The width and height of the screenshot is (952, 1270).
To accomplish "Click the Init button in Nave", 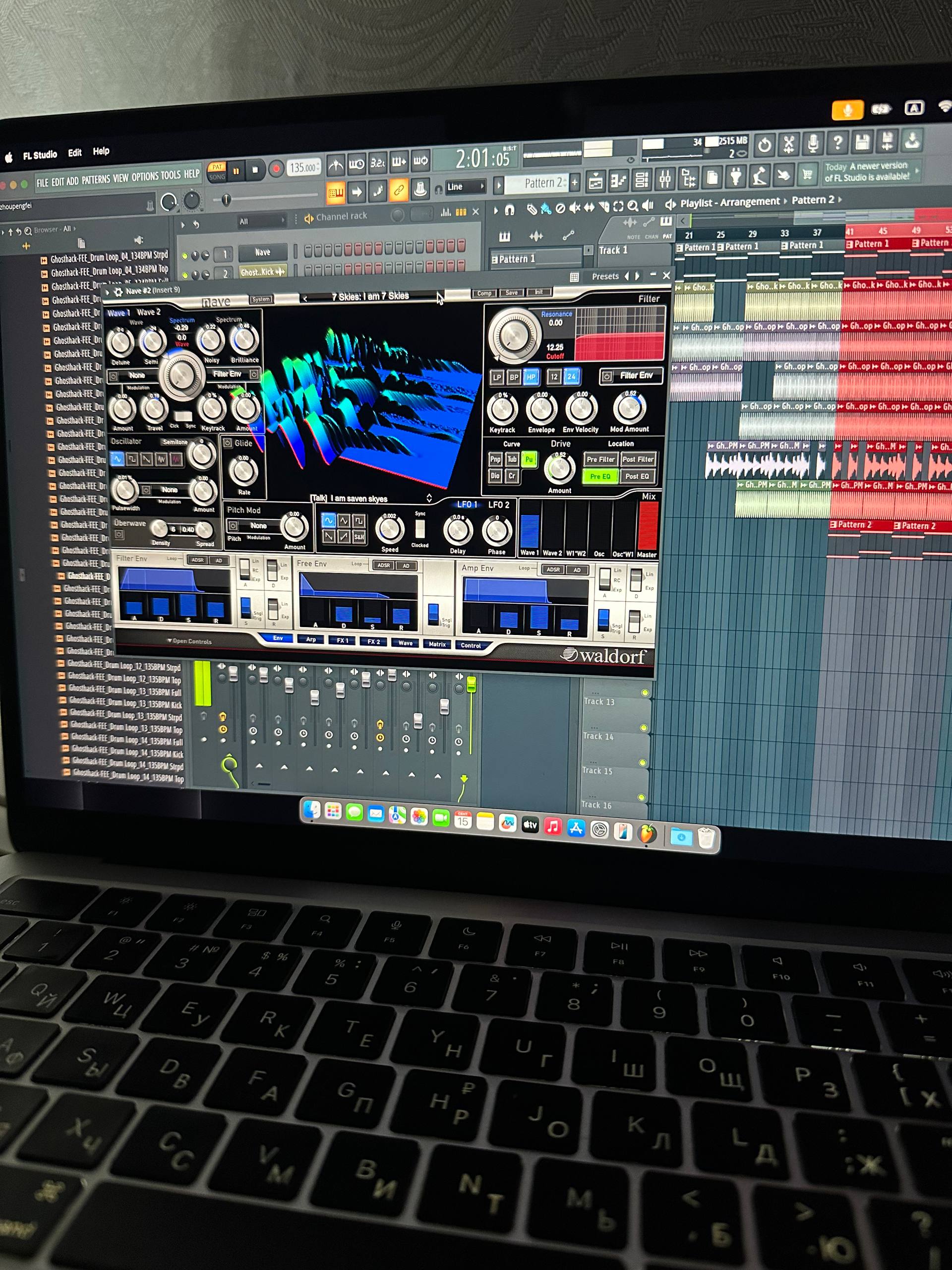I will 539,292.
